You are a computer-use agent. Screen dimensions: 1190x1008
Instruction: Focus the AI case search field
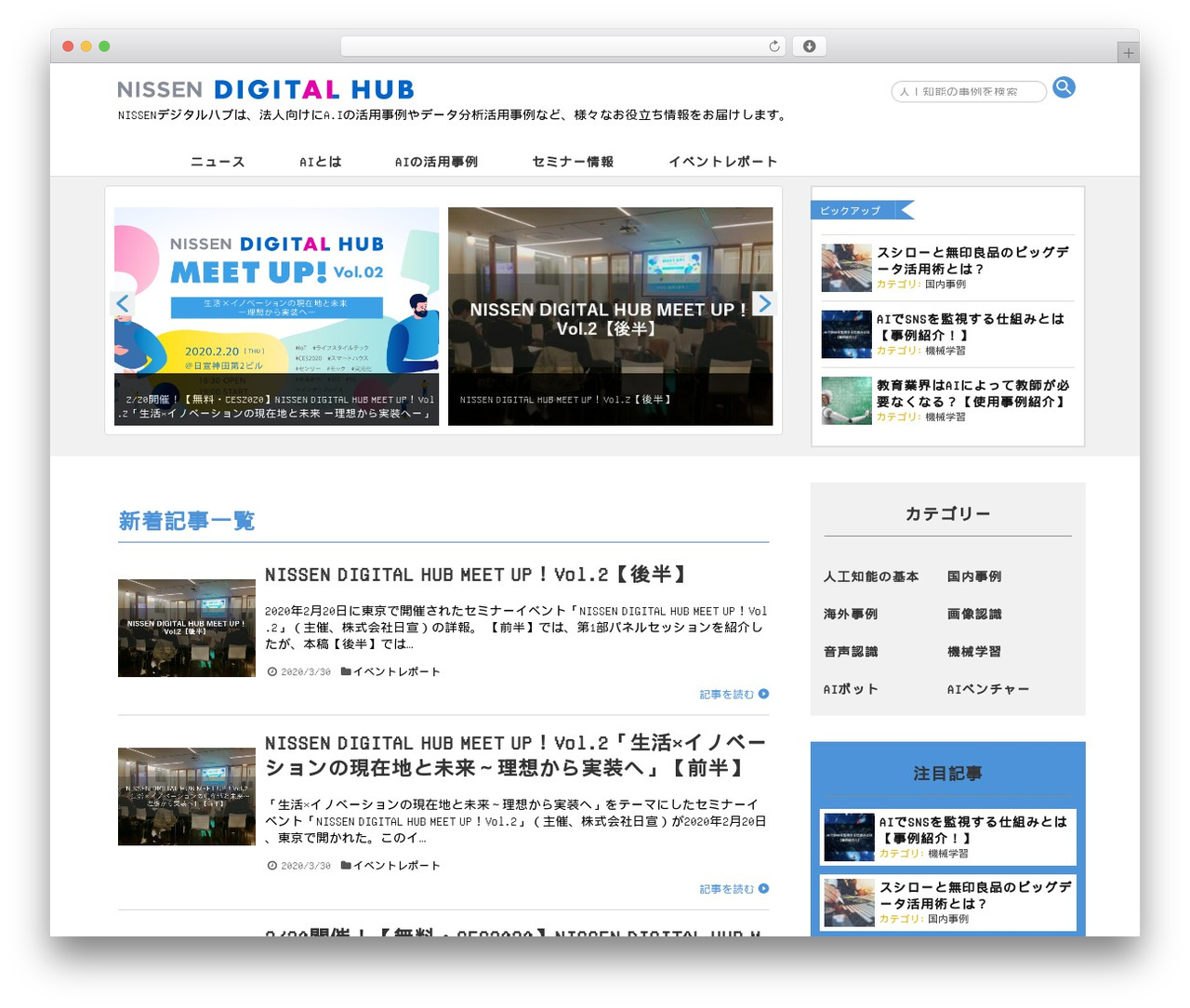click(969, 91)
